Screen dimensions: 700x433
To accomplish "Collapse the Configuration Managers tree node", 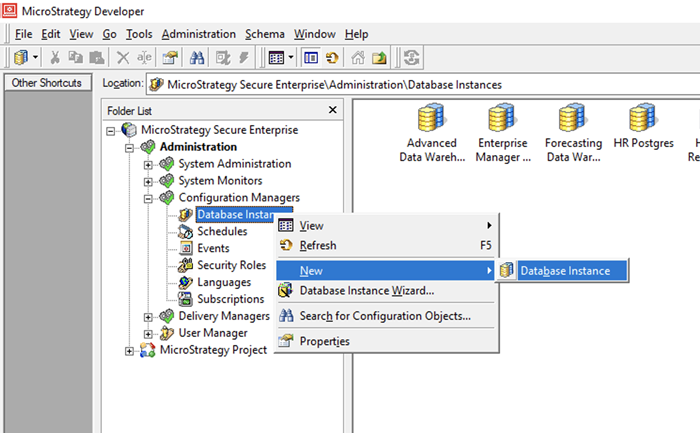I will pos(148,198).
